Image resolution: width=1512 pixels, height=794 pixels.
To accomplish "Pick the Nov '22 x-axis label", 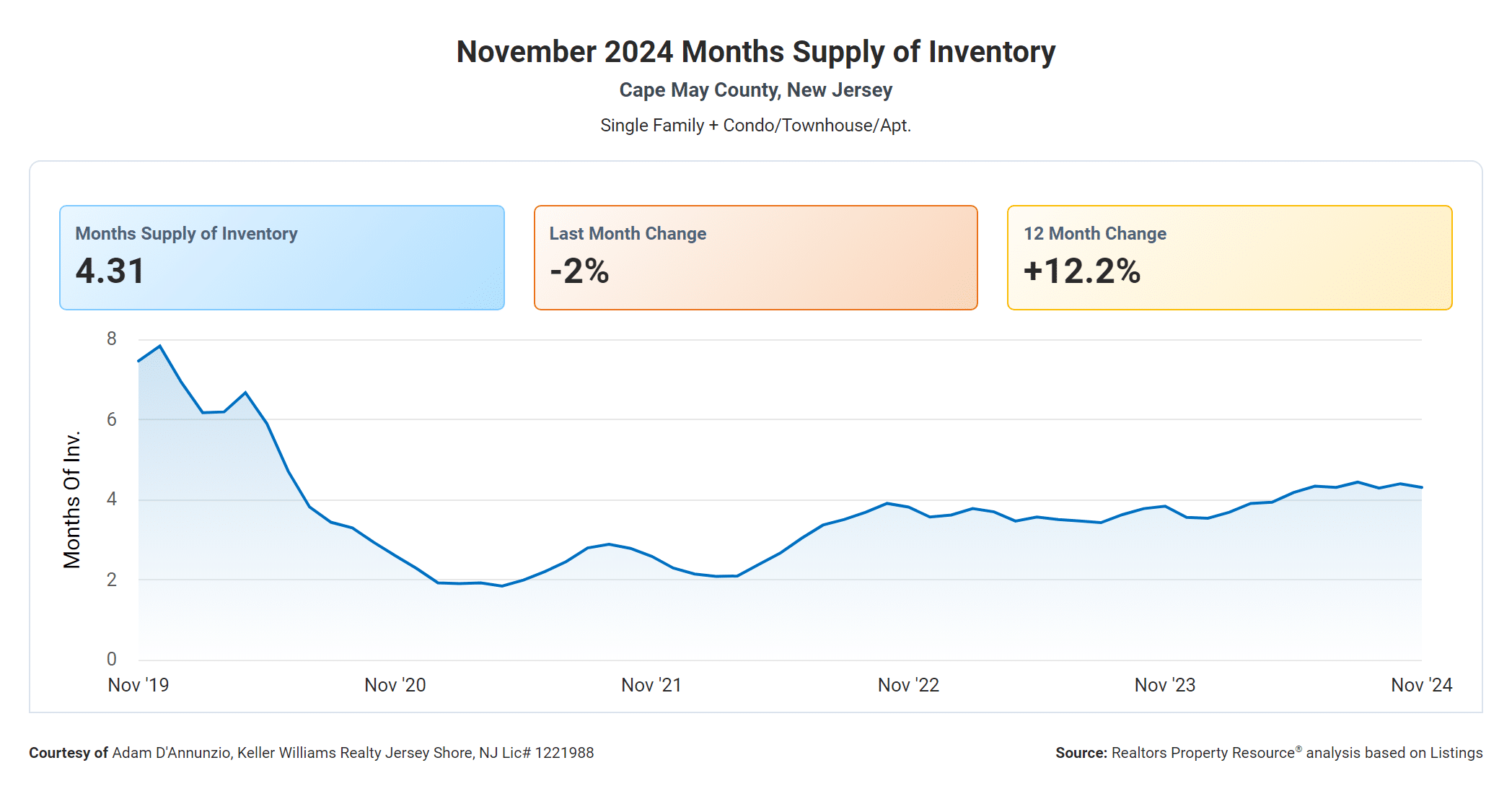I will pyautogui.click(x=908, y=685).
